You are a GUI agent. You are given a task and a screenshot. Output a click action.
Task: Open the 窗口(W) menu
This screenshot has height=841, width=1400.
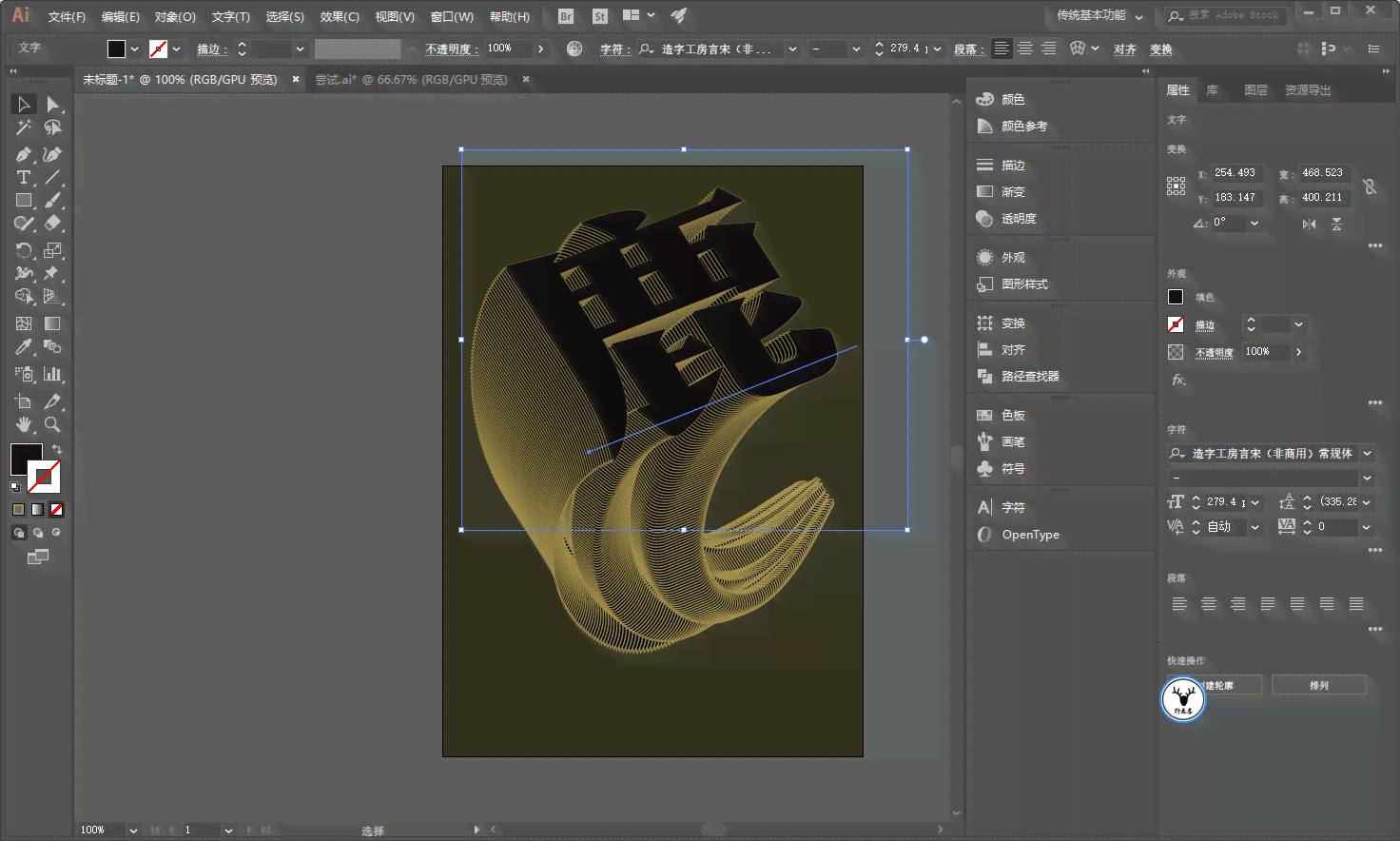point(452,17)
